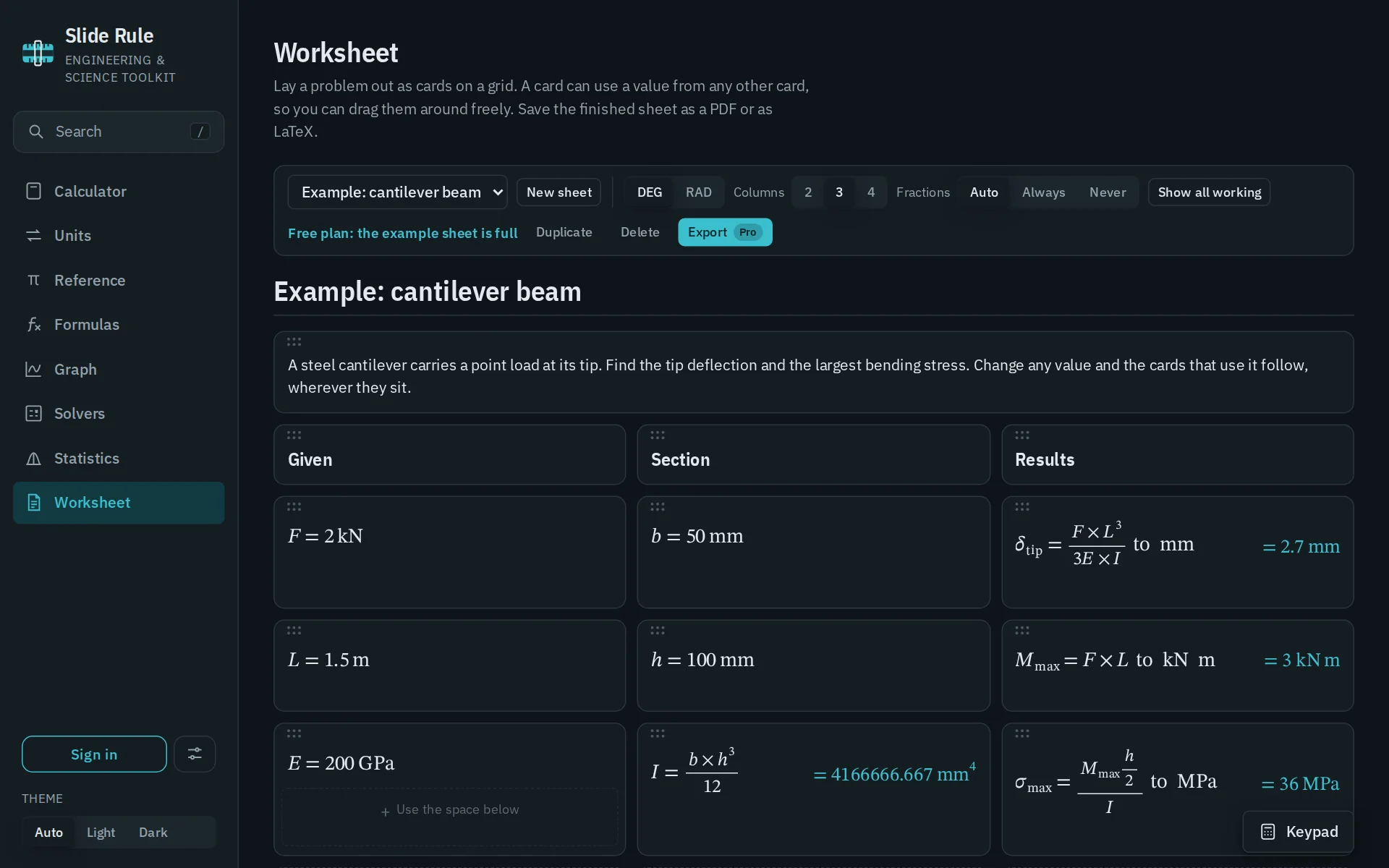Click the Reference pi icon
This screenshot has height=868, width=1389.
[x=33, y=280]
